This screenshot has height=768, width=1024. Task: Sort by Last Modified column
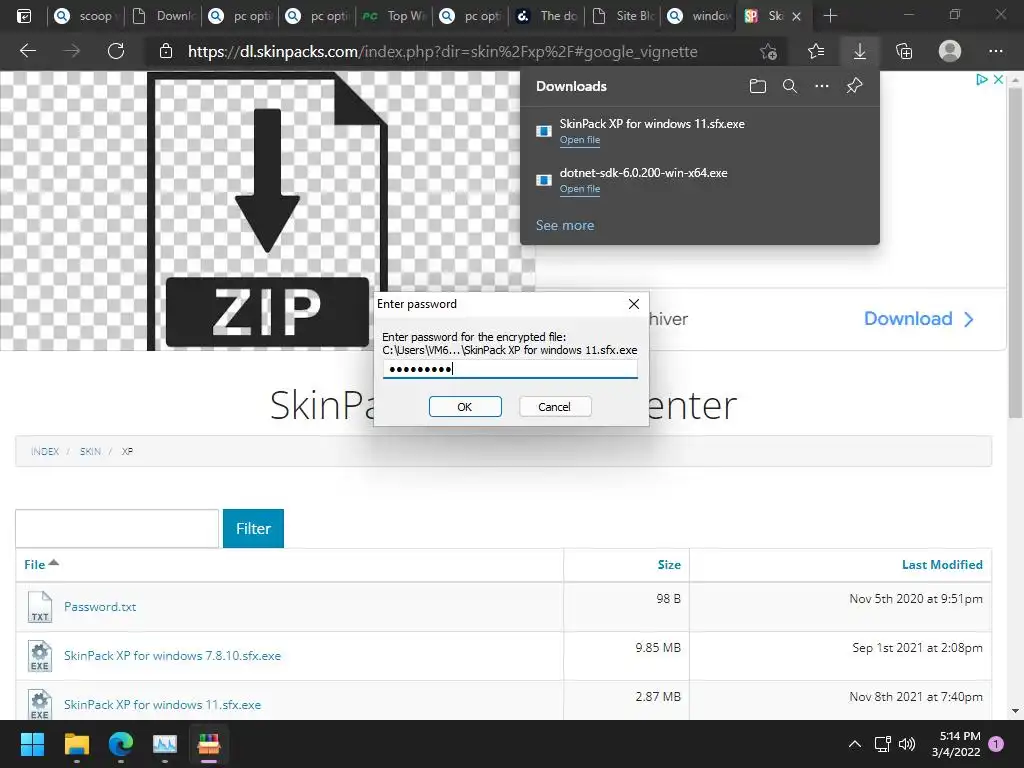942,565
